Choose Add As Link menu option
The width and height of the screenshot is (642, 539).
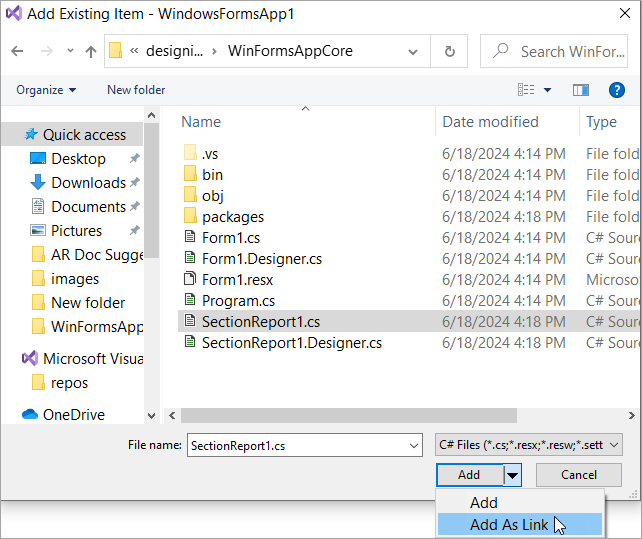pyautogui.click(x=520, y=524)
